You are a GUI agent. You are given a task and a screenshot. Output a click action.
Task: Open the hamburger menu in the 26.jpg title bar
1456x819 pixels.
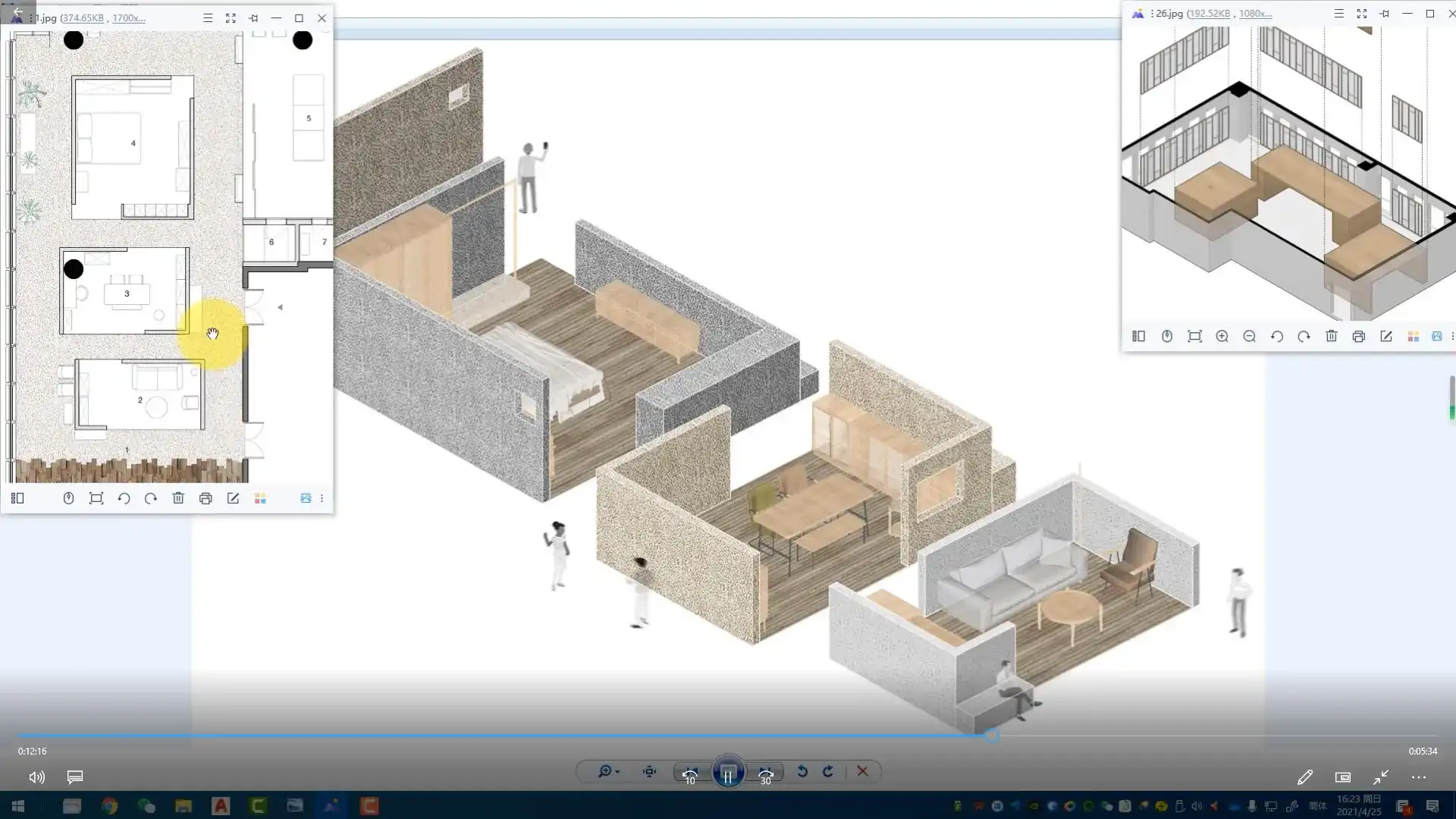1338,14
